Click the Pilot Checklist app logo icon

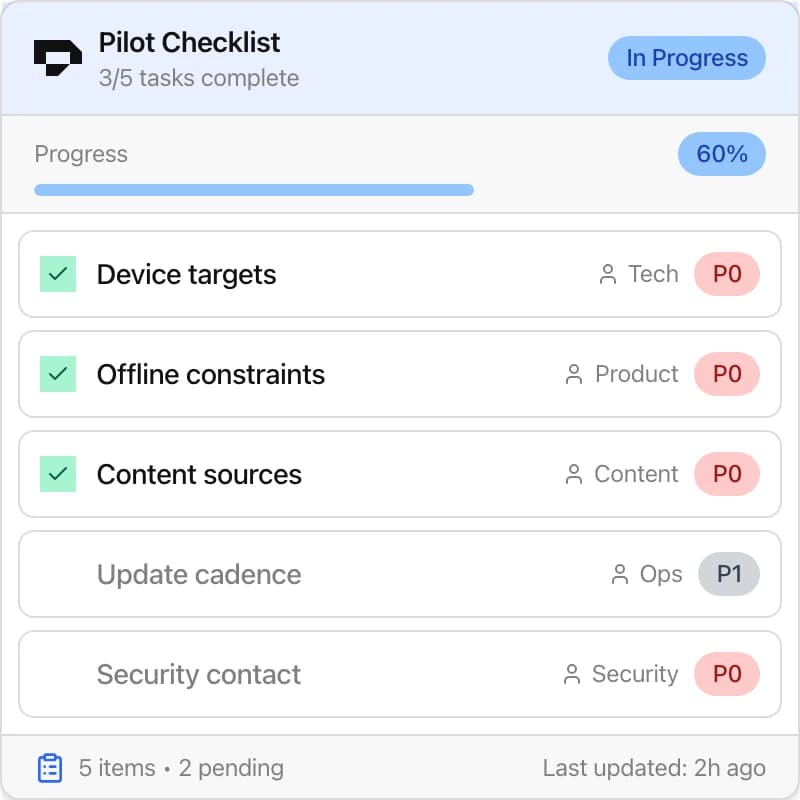coord(57,56)
